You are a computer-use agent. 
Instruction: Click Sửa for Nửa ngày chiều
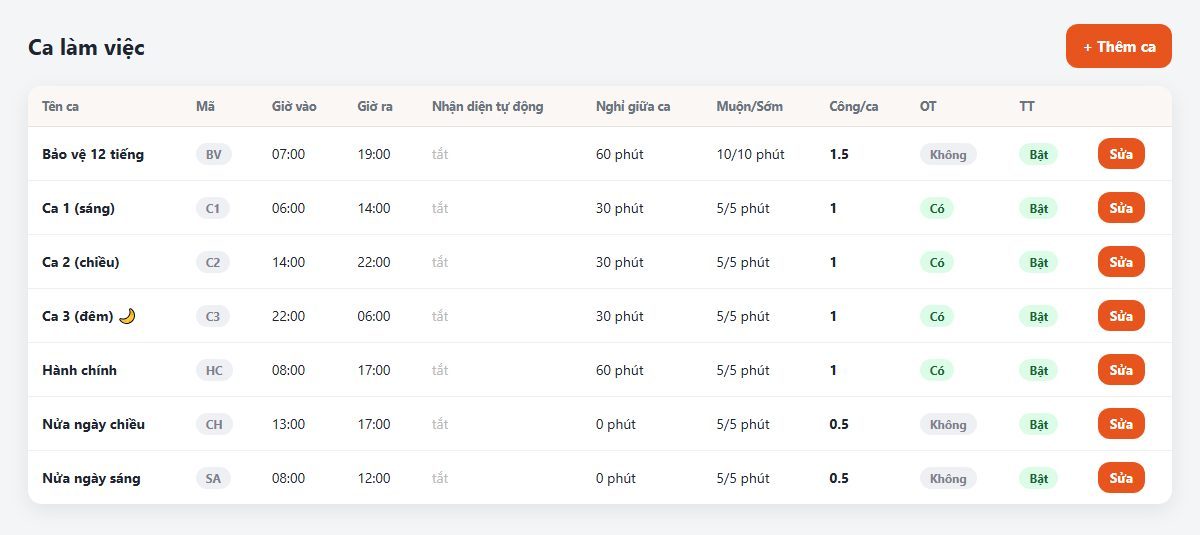pyautogui.click(x=1121, y=424)
